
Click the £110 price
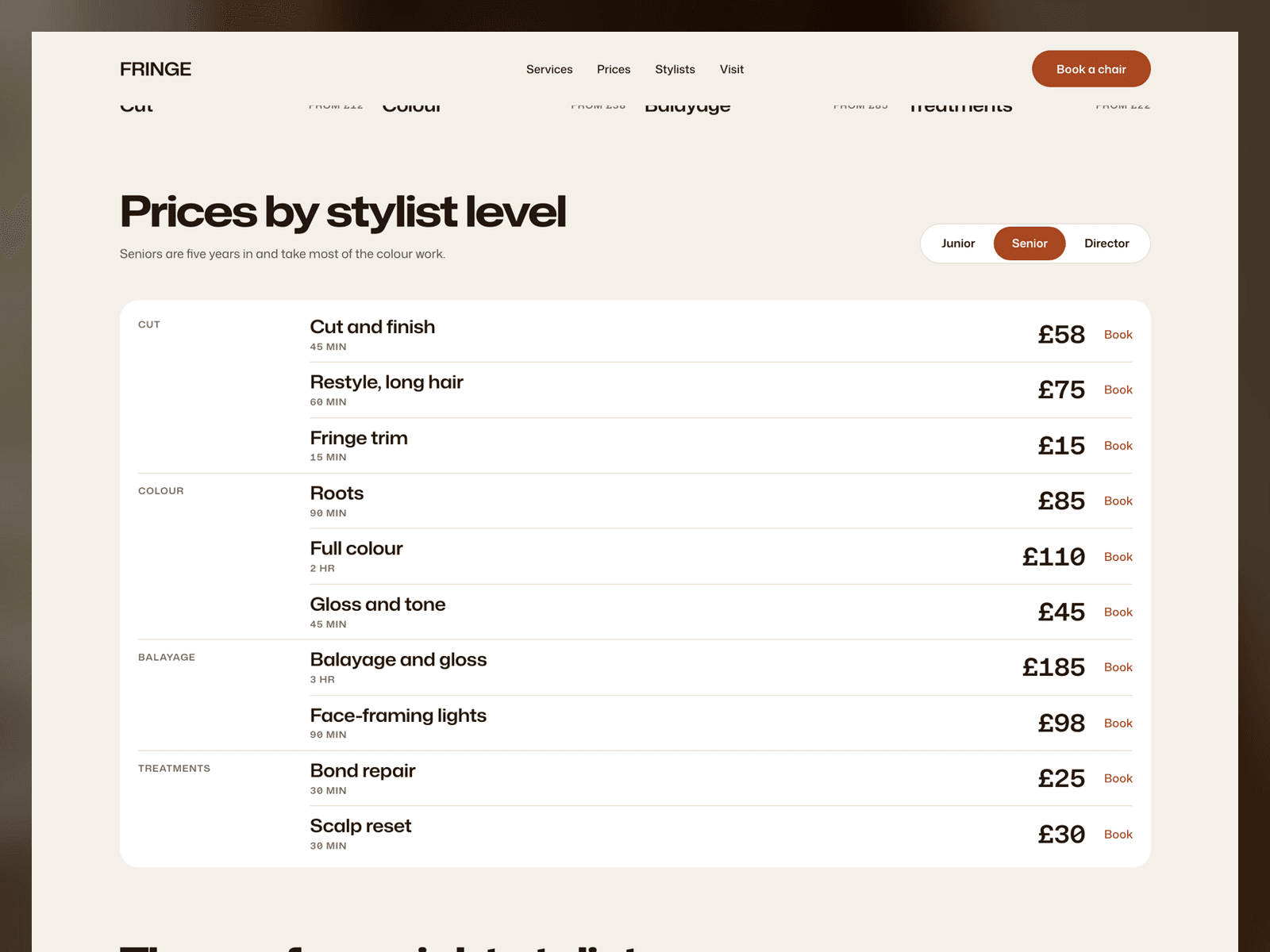1053,557
